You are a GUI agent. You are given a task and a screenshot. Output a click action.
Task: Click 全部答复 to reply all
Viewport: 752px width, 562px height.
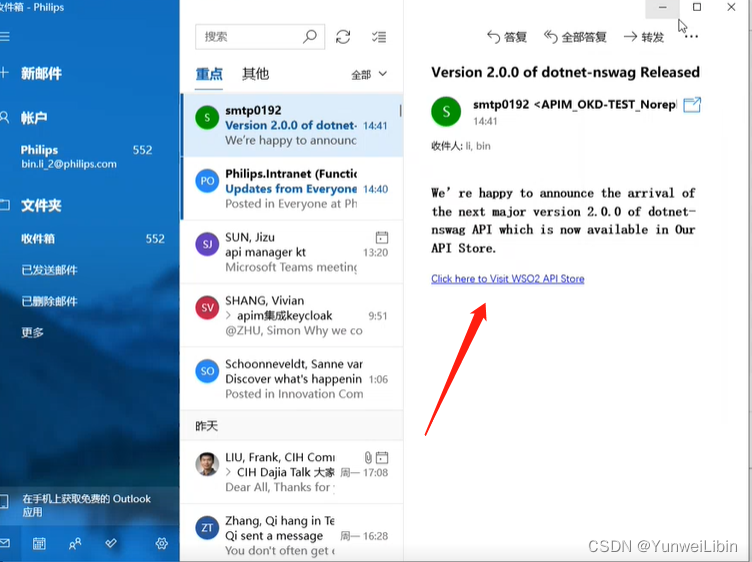pos(575,37)
